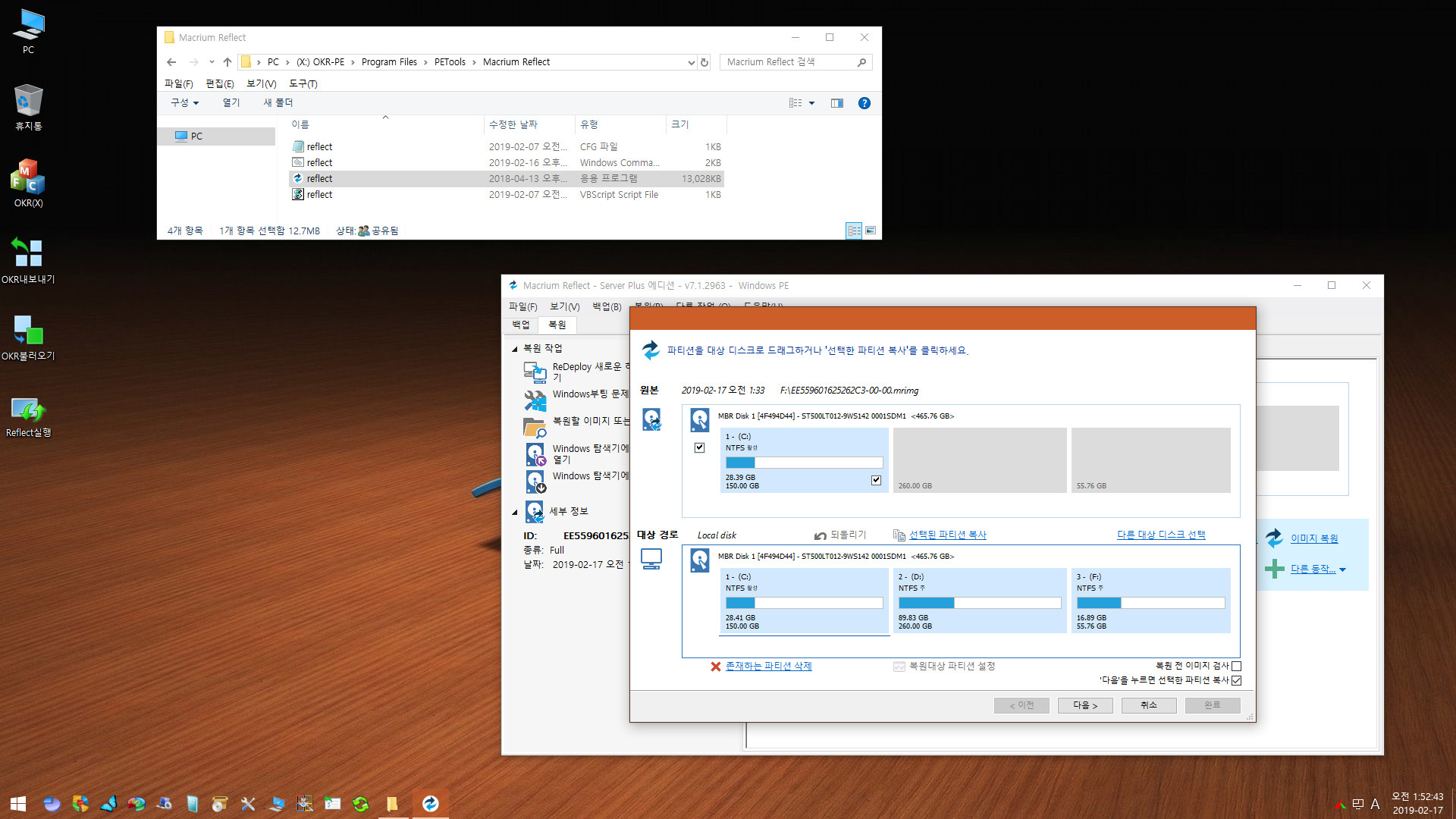
Task: Open 편집(E) menu in Explorer
Action: point(220,83)
